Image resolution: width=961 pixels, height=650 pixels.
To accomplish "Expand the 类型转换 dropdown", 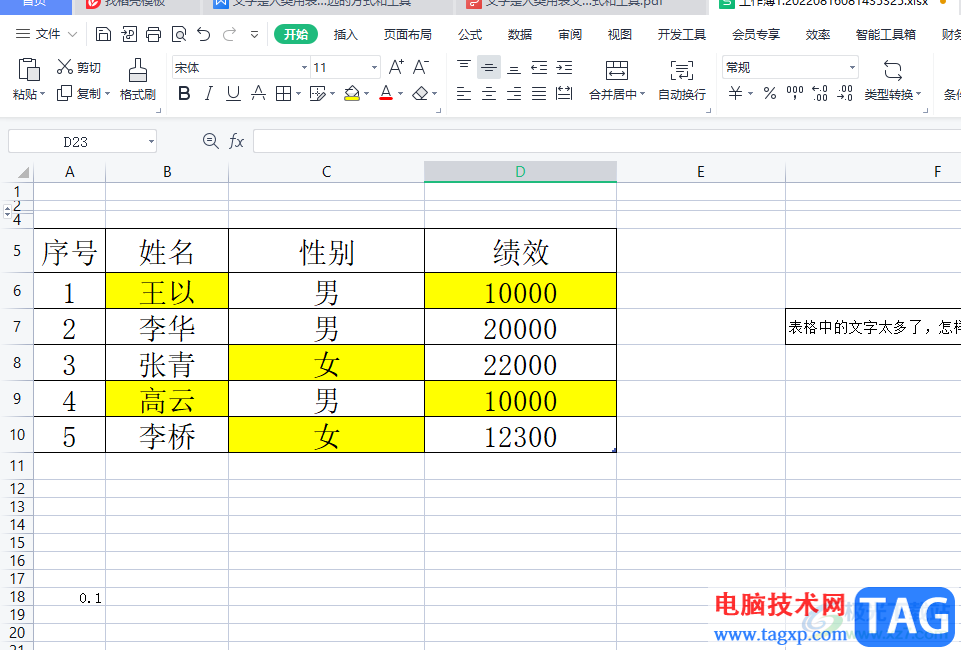I will click(x=919, y=94).
